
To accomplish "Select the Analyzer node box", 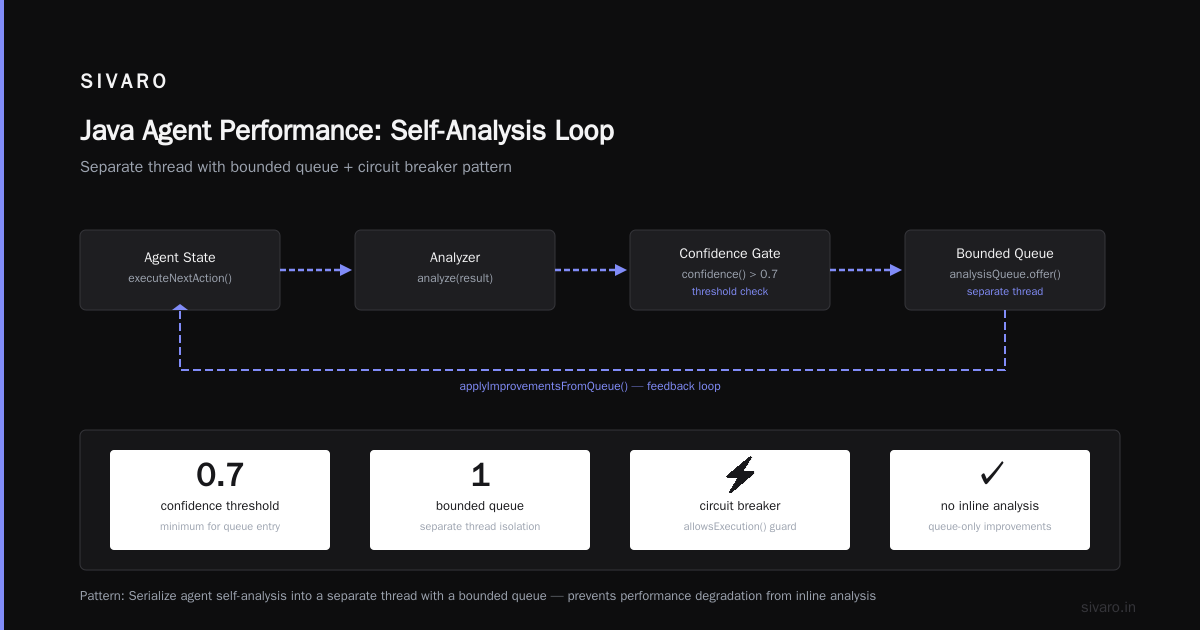I will click(455, 270).
